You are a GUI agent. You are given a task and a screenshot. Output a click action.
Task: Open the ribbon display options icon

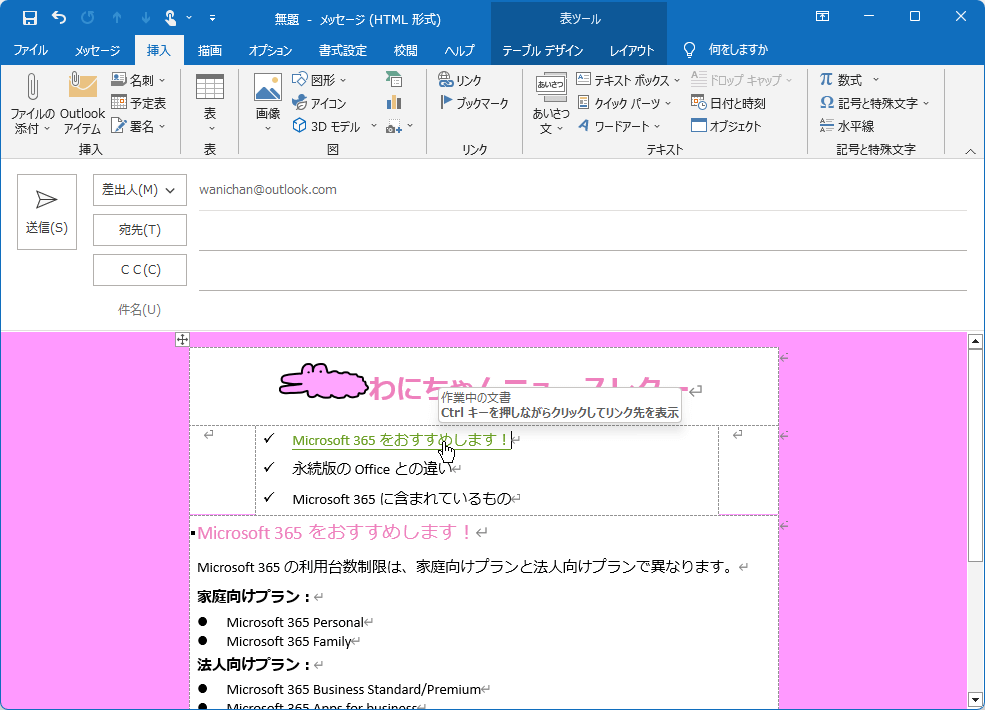pyautogui.click(x=822, y=16)
